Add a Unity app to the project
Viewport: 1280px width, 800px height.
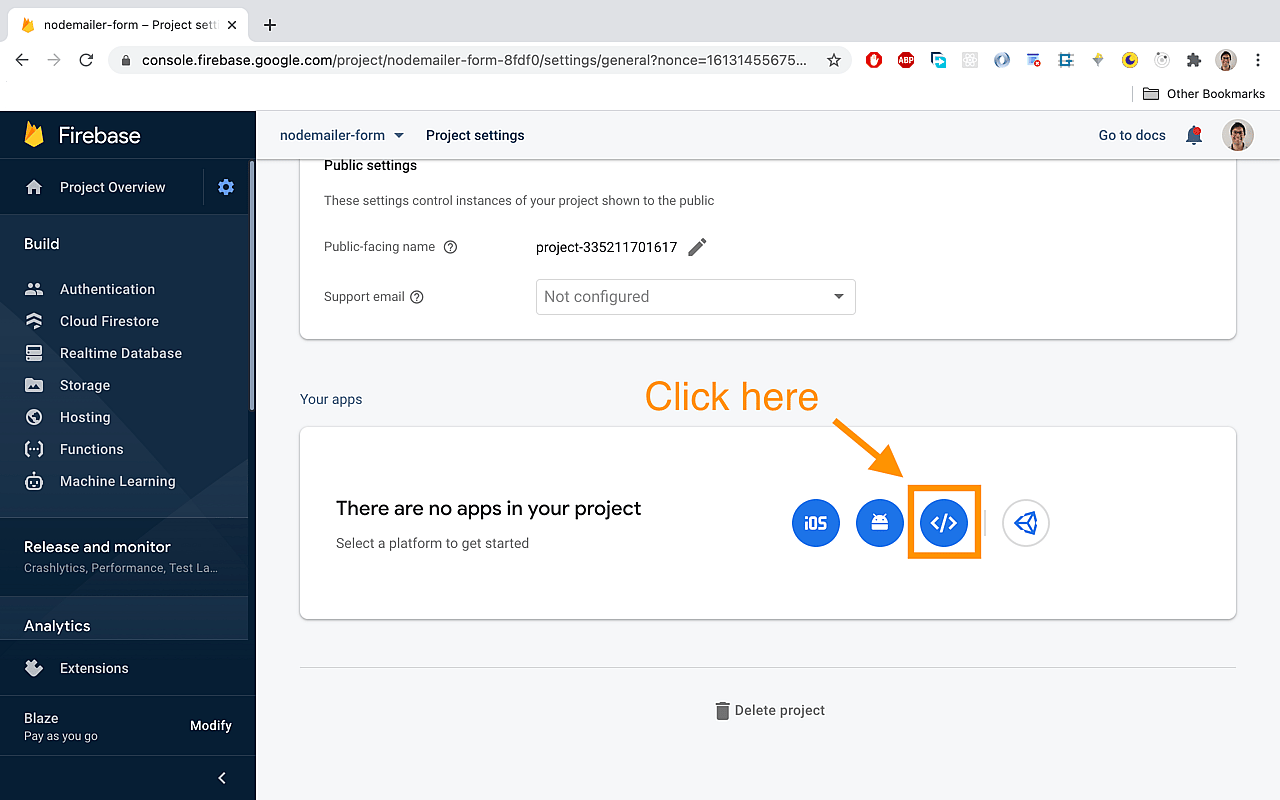point(1025,522)
